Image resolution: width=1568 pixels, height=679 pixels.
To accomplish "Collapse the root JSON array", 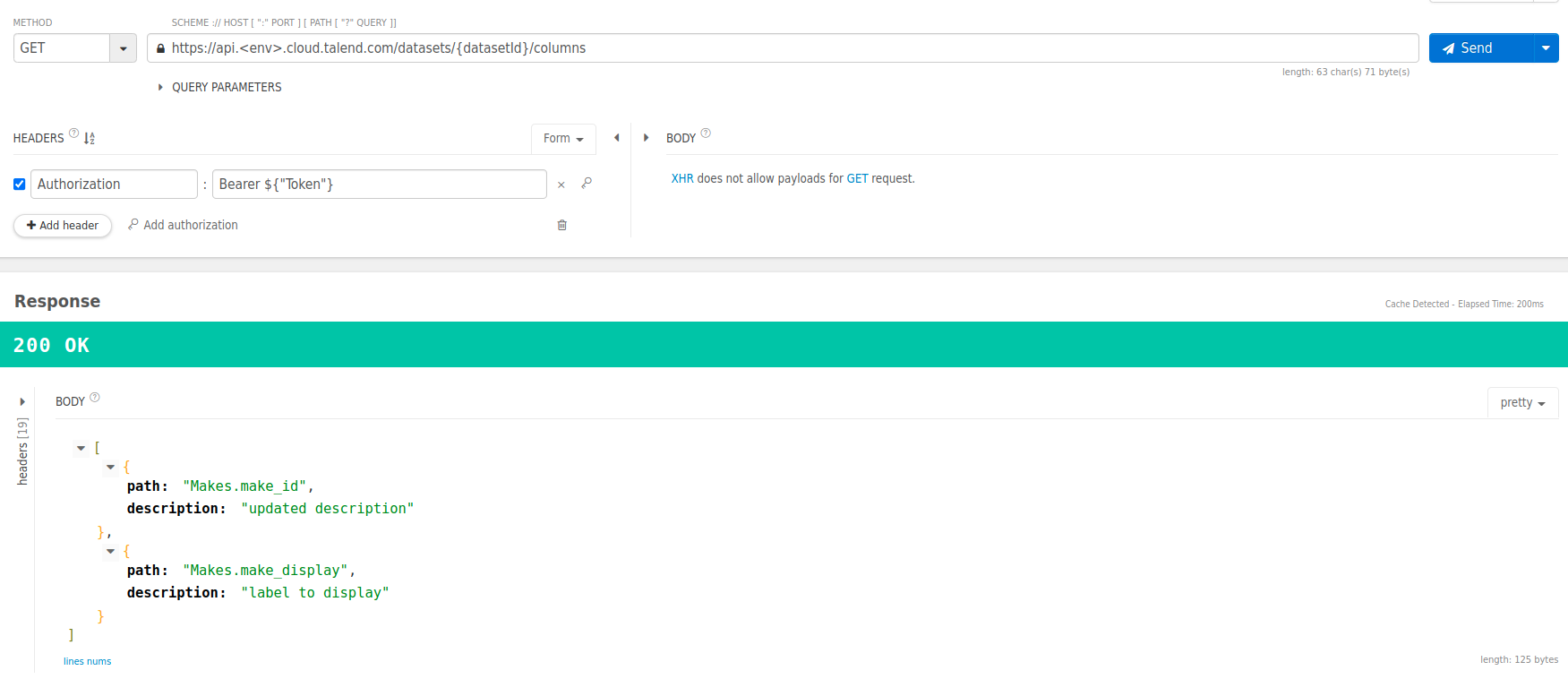I will click(81, 448).
